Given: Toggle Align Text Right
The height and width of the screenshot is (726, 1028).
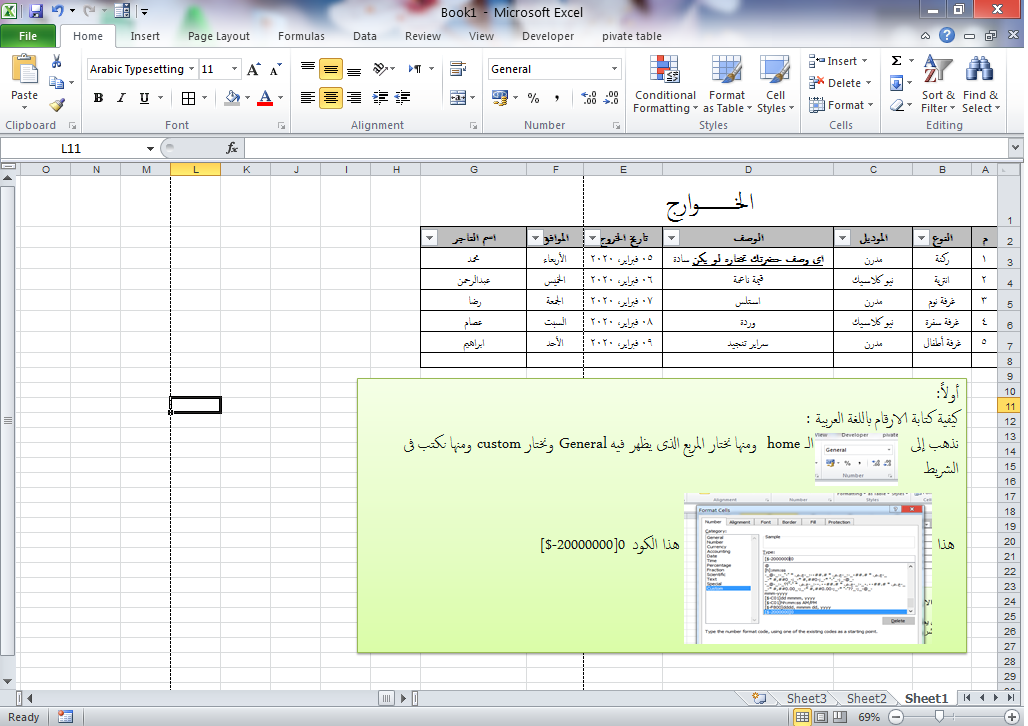Looking at the screenshot, I should [x=354, y=98].
